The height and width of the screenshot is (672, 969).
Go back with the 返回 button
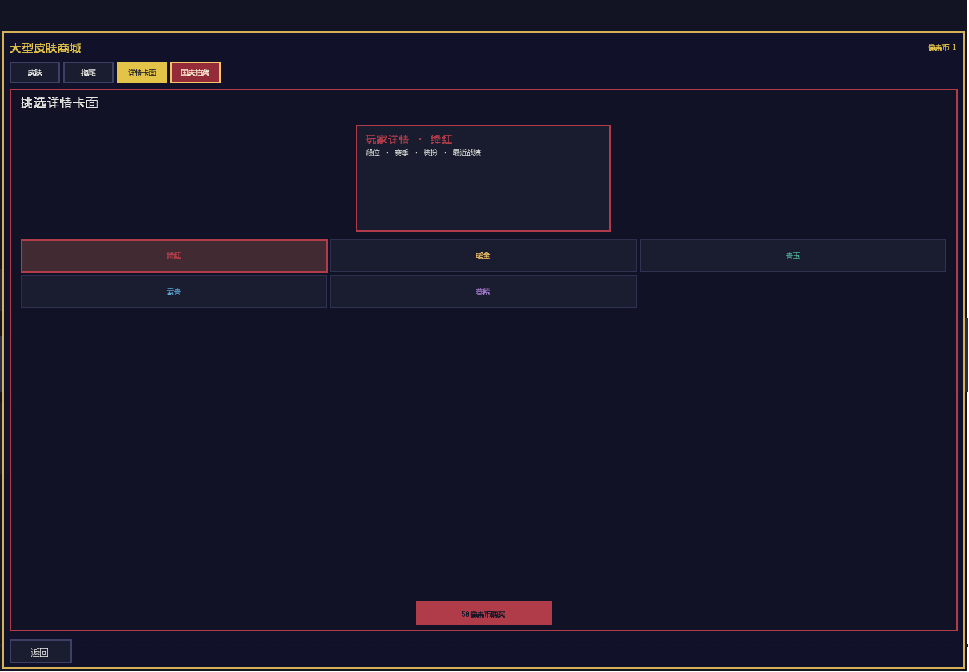click(41, 652)
